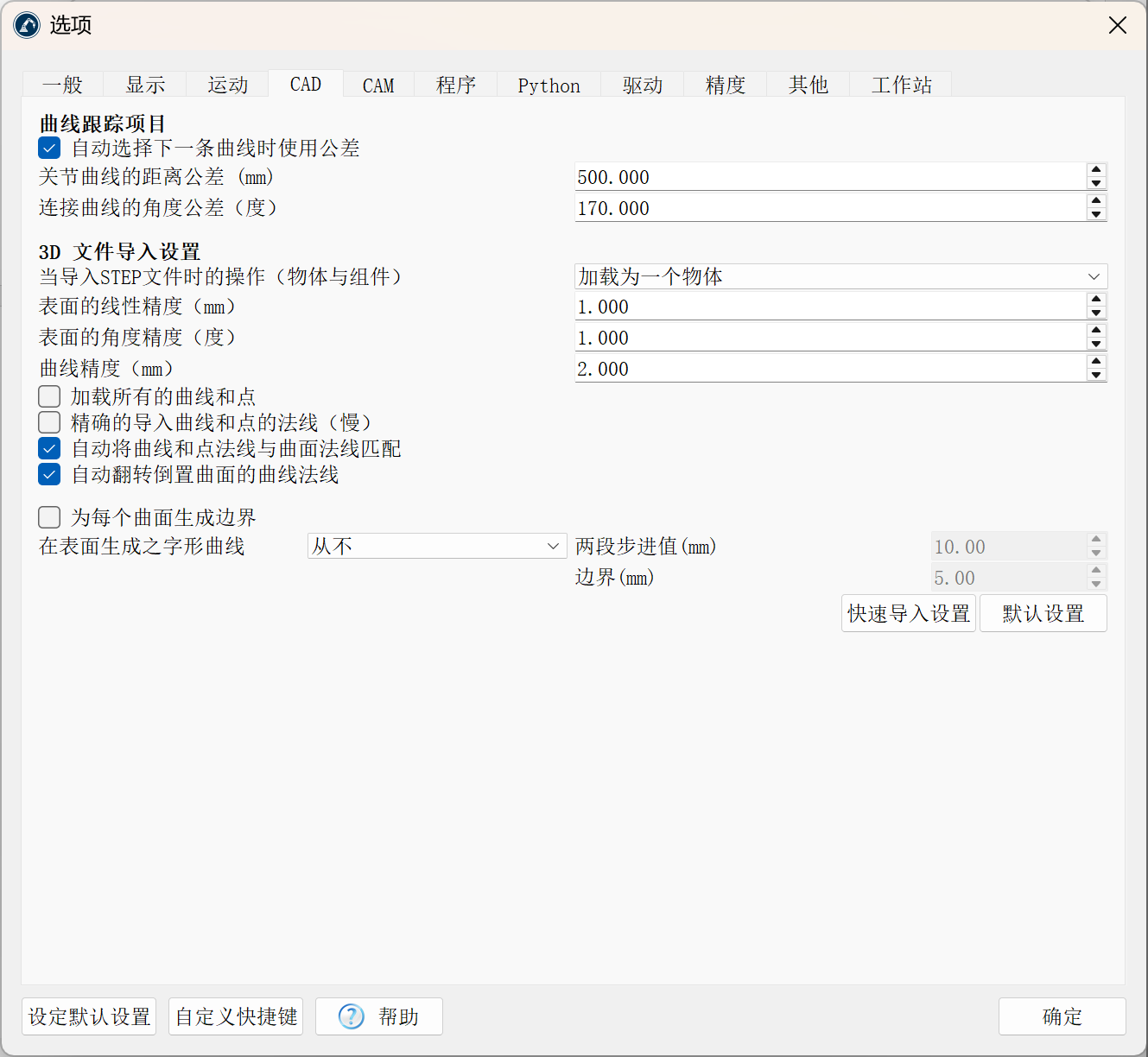Click the help question mark icon

point(351,1016)
